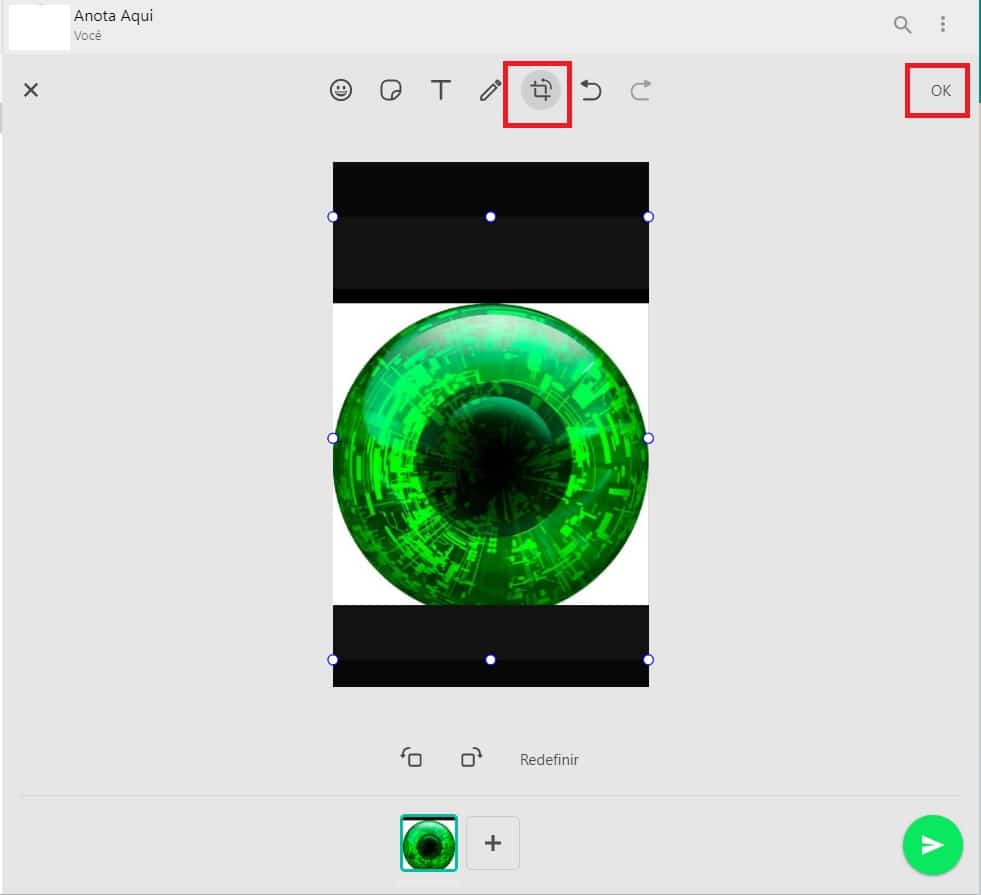Screen dimensions: 981x895
Task: Confirm the crop with OK
Action: pyautogui.click(x=940, y=90)
